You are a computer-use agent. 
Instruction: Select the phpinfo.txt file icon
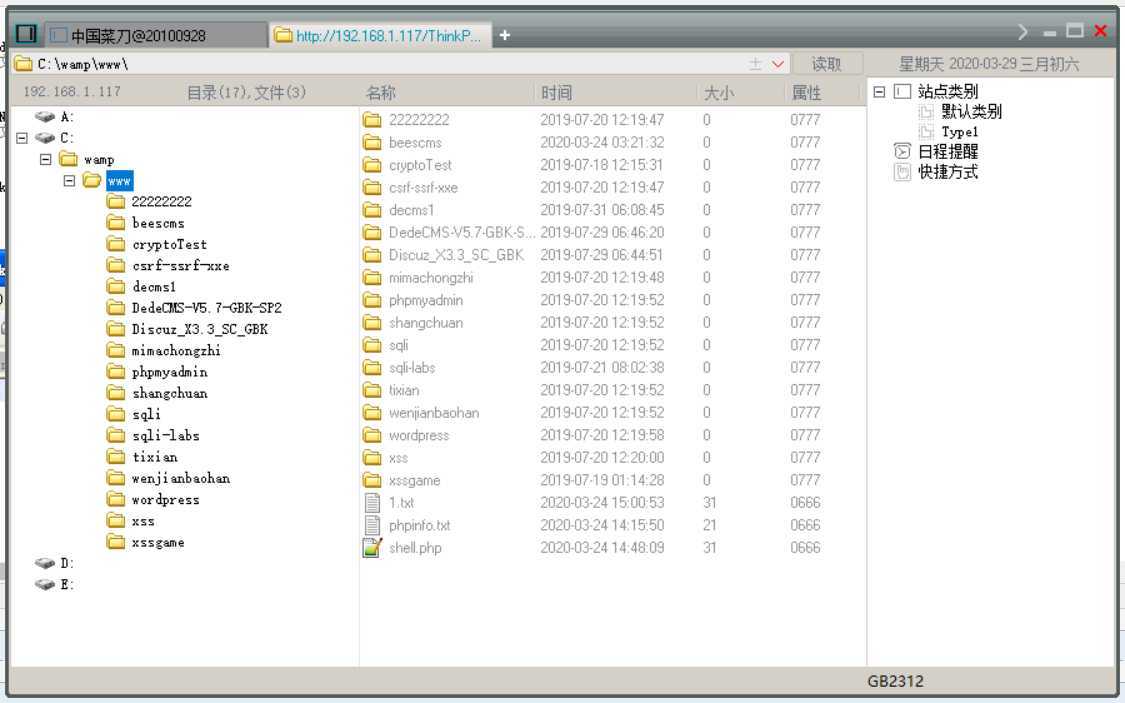click(x=372, y=526)
